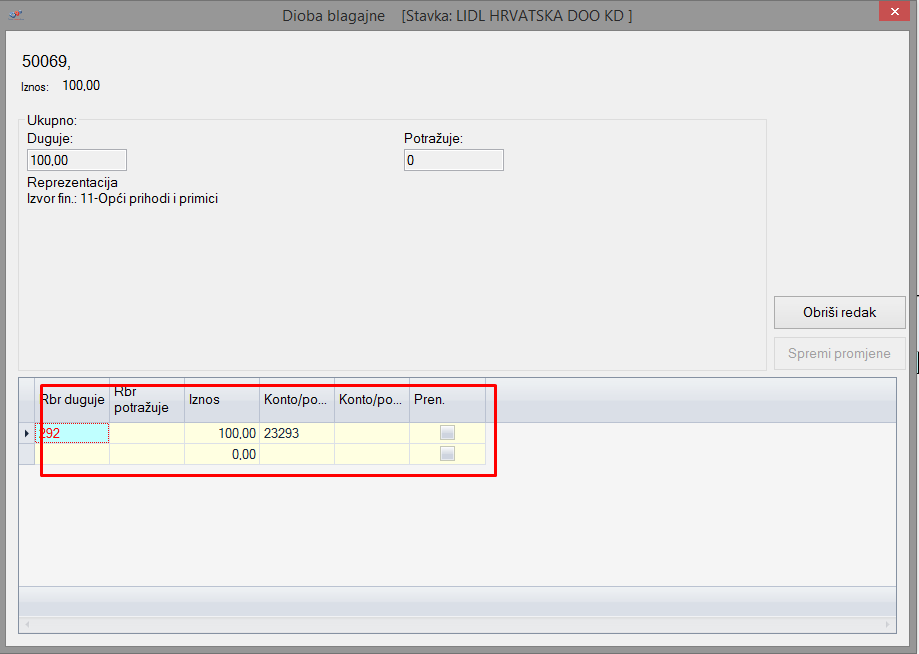Click the Spremi promjene button

(x=839, y=354)
